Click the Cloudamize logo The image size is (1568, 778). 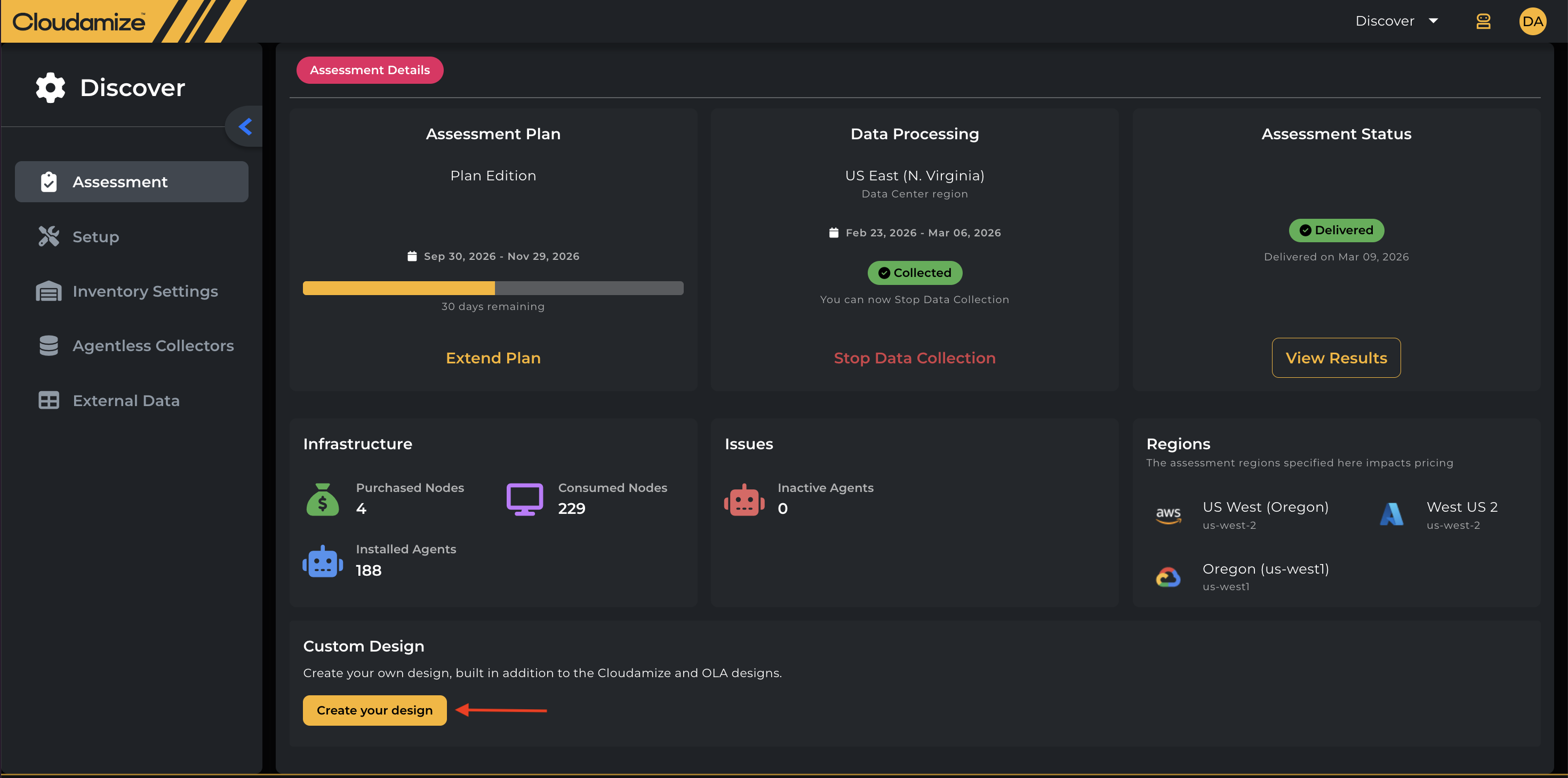coord(79,22)
